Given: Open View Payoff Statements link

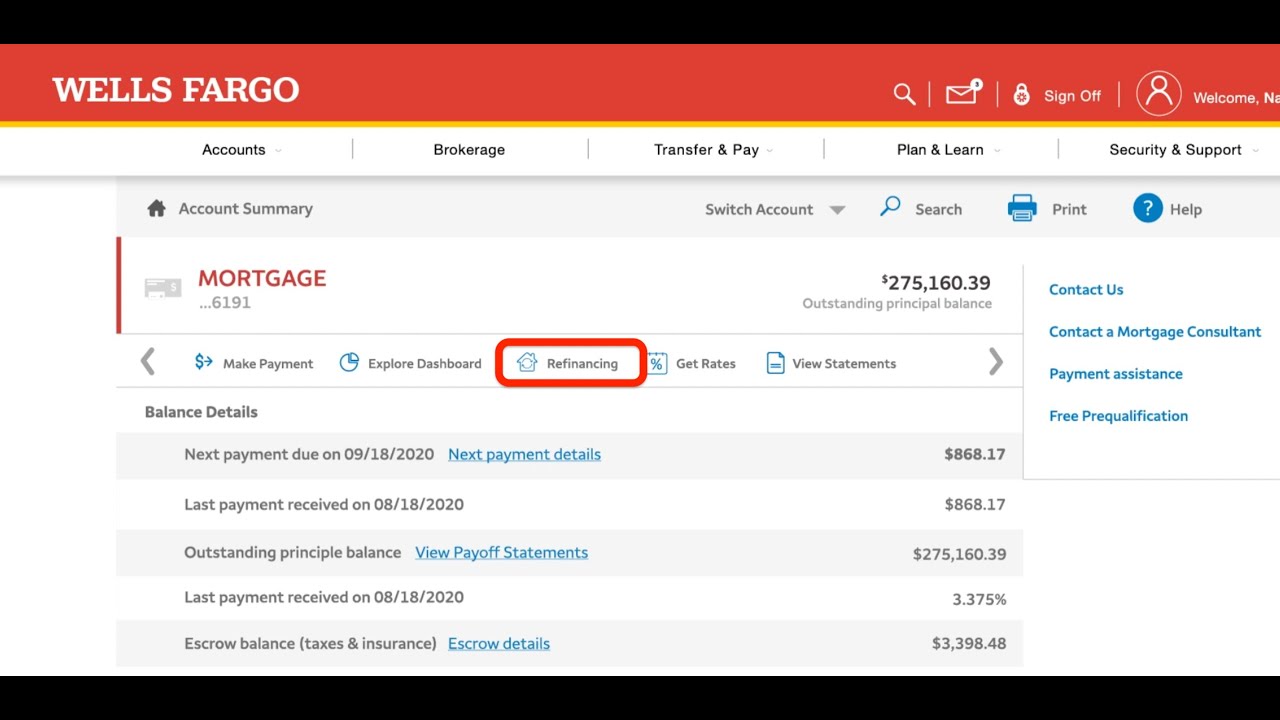Looking at the screenshot, I should 501,552.
